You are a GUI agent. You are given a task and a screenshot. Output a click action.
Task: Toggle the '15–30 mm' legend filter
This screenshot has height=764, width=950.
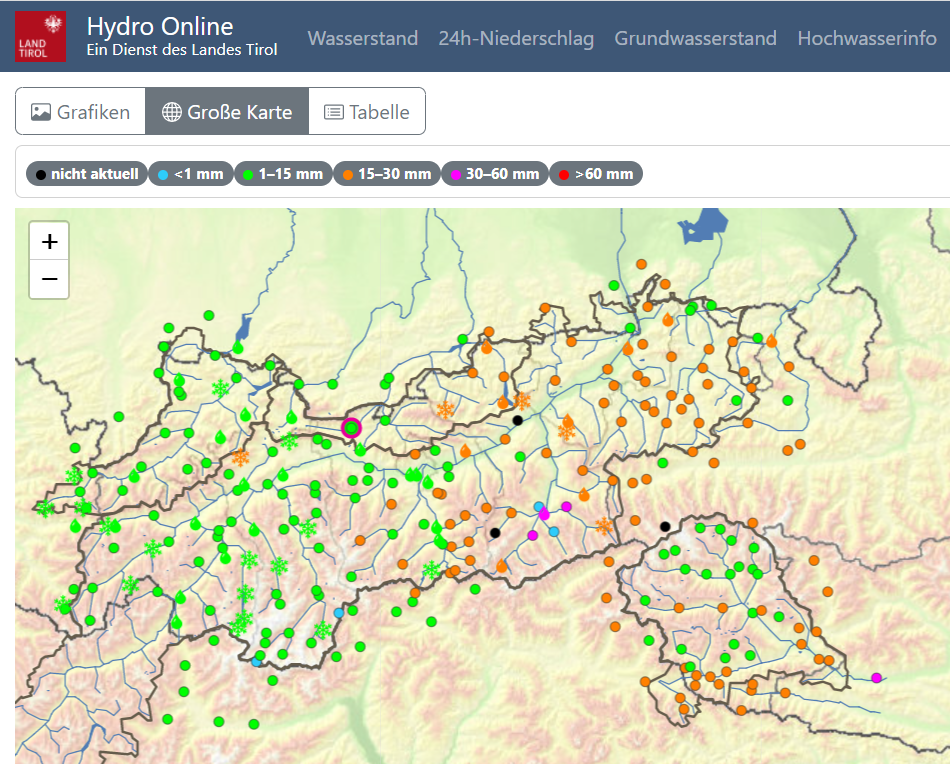[x=387, y=174]
